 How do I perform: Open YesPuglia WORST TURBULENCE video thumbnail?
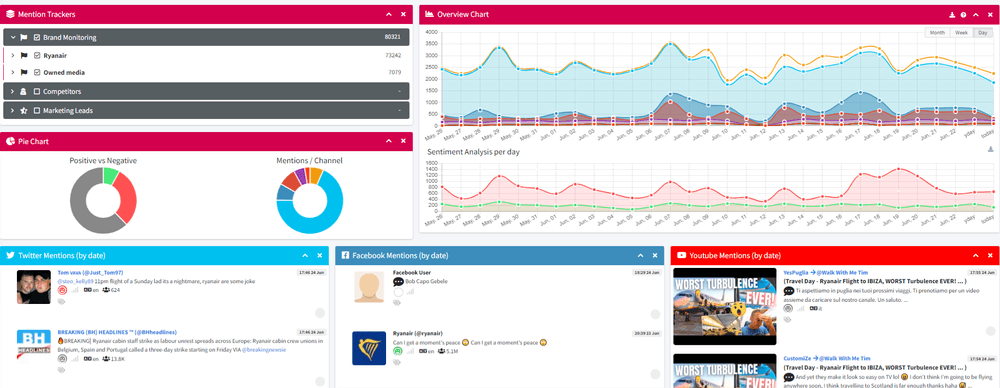pyautogui.click(x=725, y=306)
